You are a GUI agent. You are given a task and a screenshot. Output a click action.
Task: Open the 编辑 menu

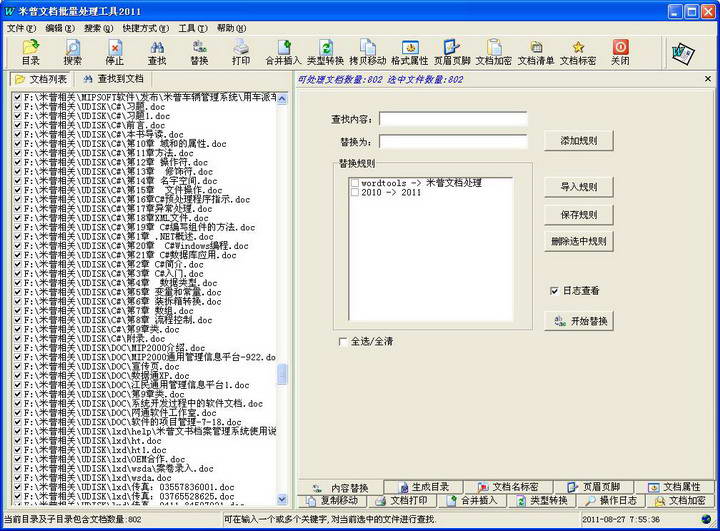click(60, 28)
